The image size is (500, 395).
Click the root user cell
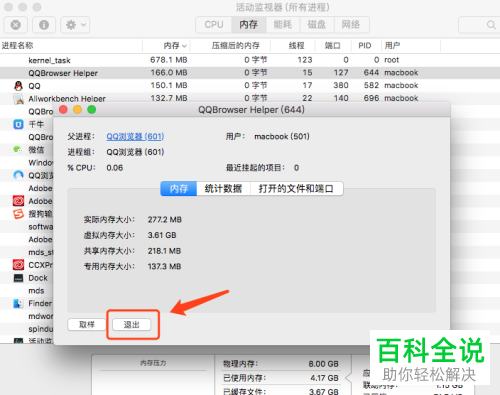tap(392, 60)
